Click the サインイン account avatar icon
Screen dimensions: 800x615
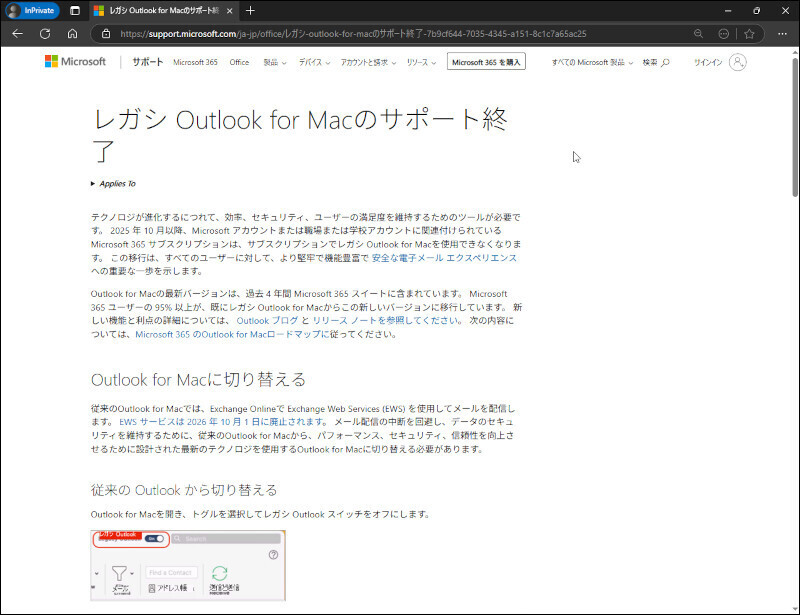click(x=738, y=62)
